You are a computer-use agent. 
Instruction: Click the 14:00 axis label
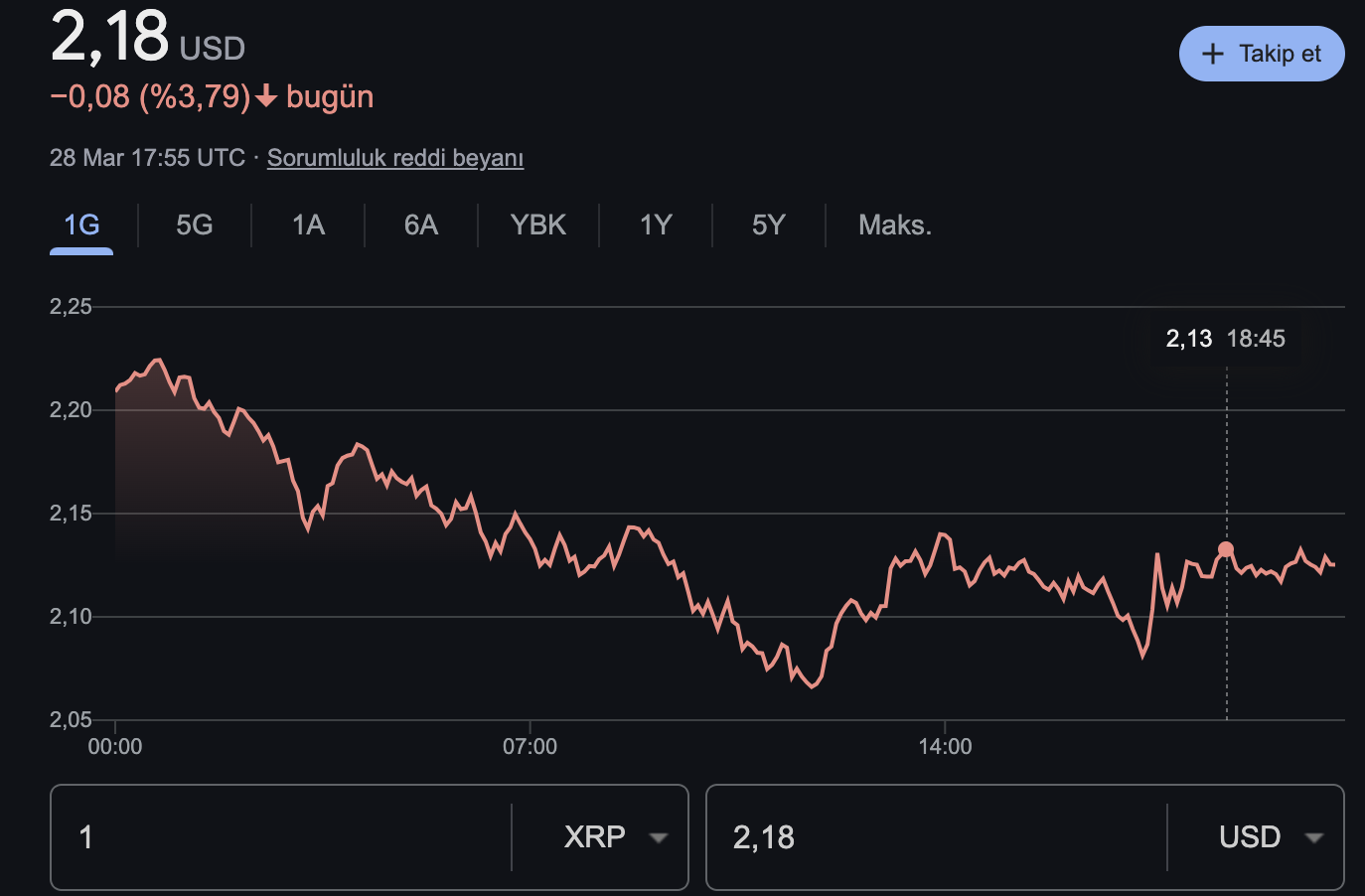[x=945, y=746]
